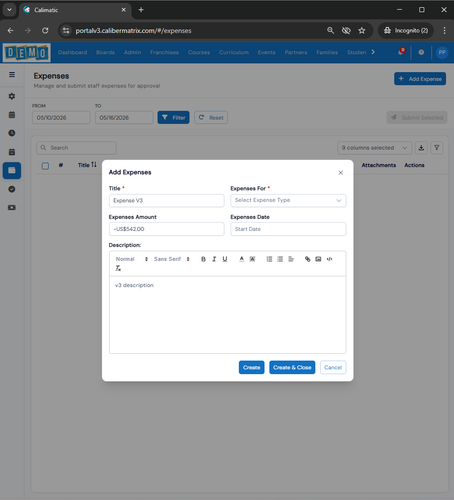Open the notifications bell
The image size is (454, 500).
pyautogui.click(x=401, y=52)
